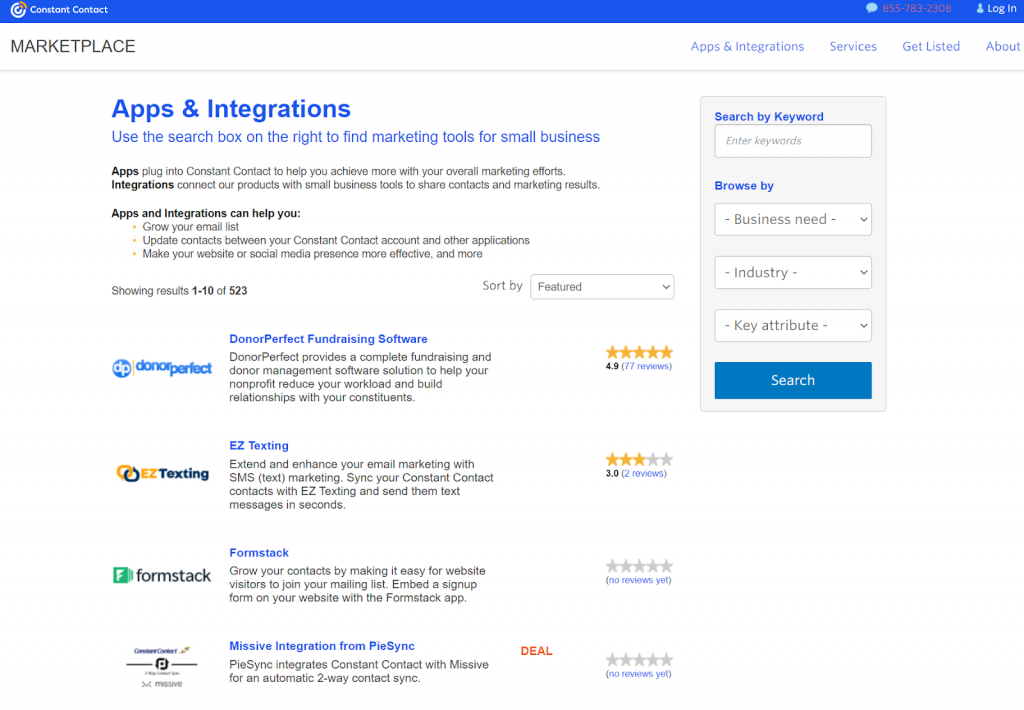This screenshot has height=710, width=1024.
Task: Click the chat bubble phone icon
Action: [x=871, y=8]
